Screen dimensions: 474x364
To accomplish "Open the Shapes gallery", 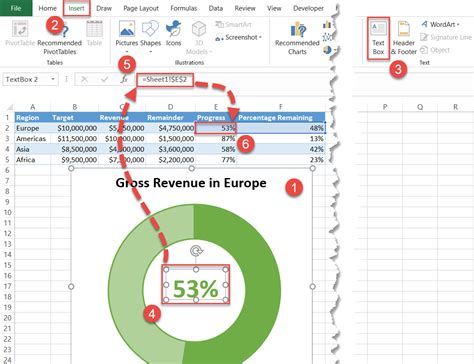I will point(150,37).
